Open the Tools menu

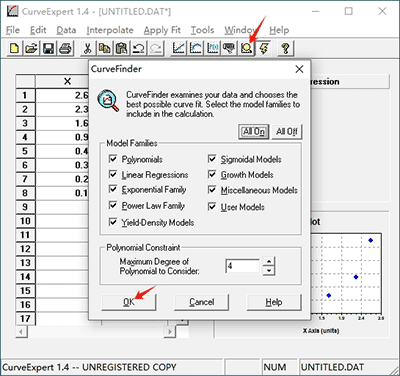point(202,30)
